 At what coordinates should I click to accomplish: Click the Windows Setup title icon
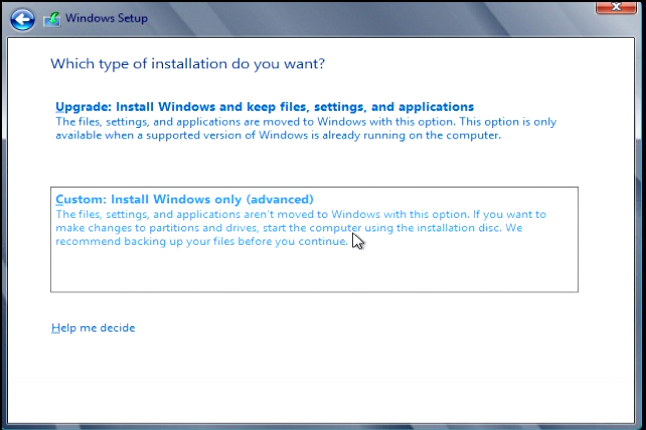[52, 19]
